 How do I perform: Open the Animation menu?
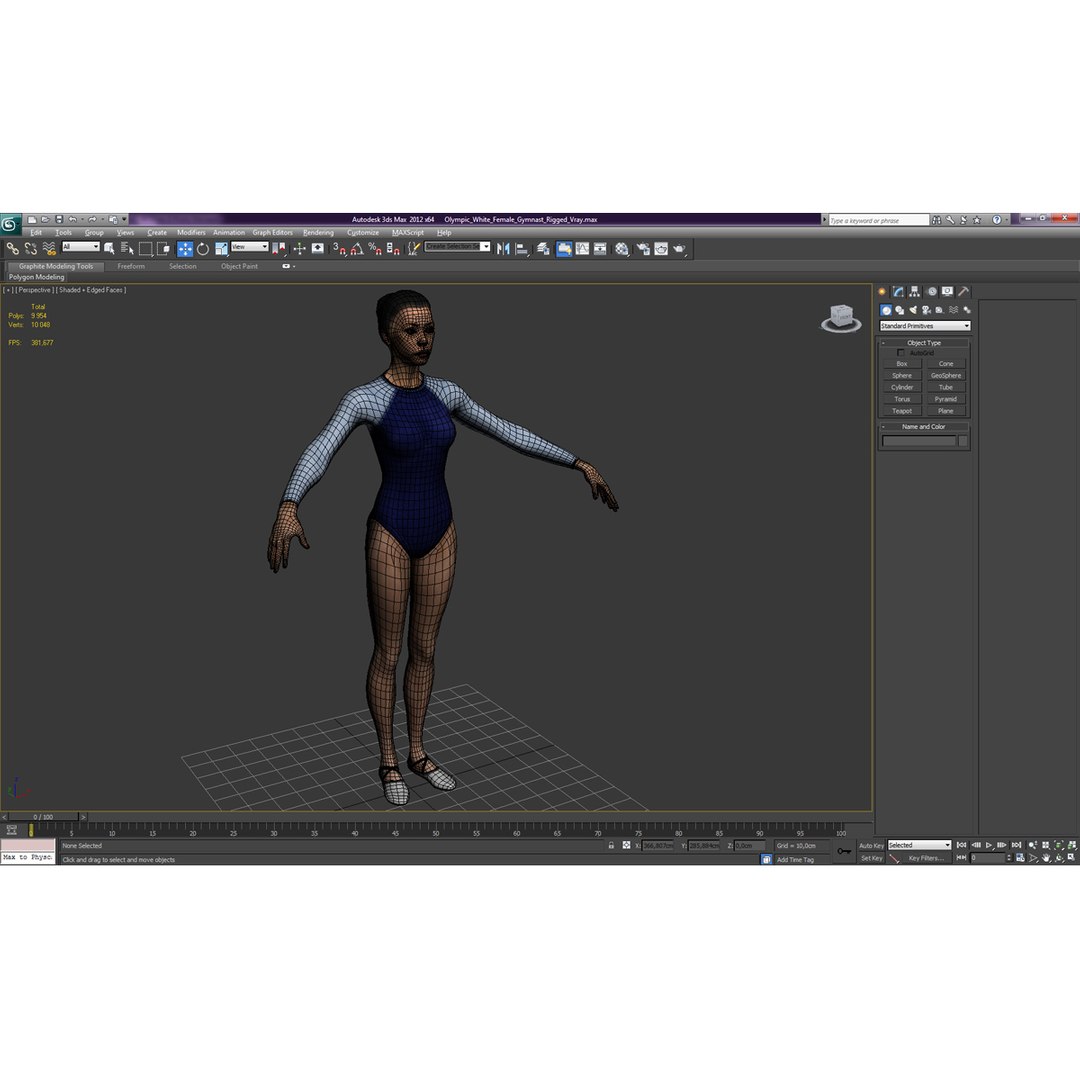coord(229,233)
